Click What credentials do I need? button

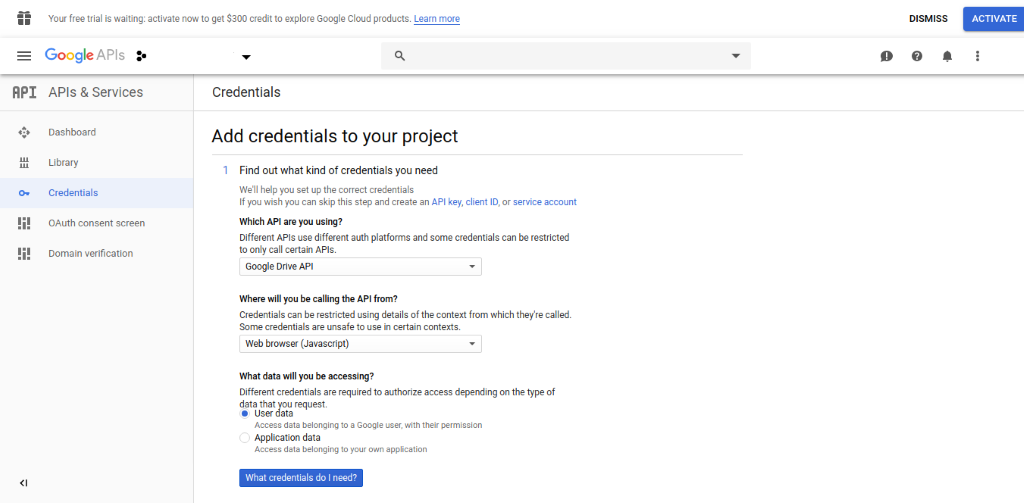point(301,478)
